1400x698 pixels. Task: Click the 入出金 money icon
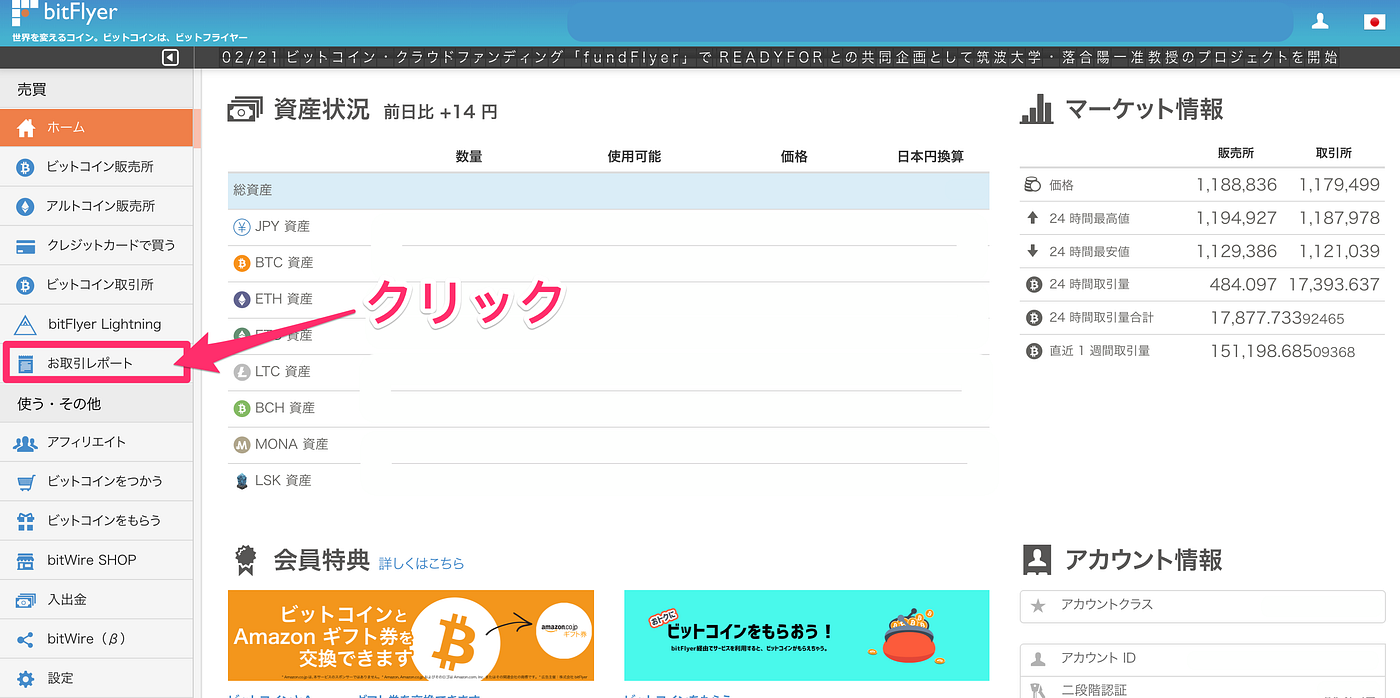[x=26, y=600]
